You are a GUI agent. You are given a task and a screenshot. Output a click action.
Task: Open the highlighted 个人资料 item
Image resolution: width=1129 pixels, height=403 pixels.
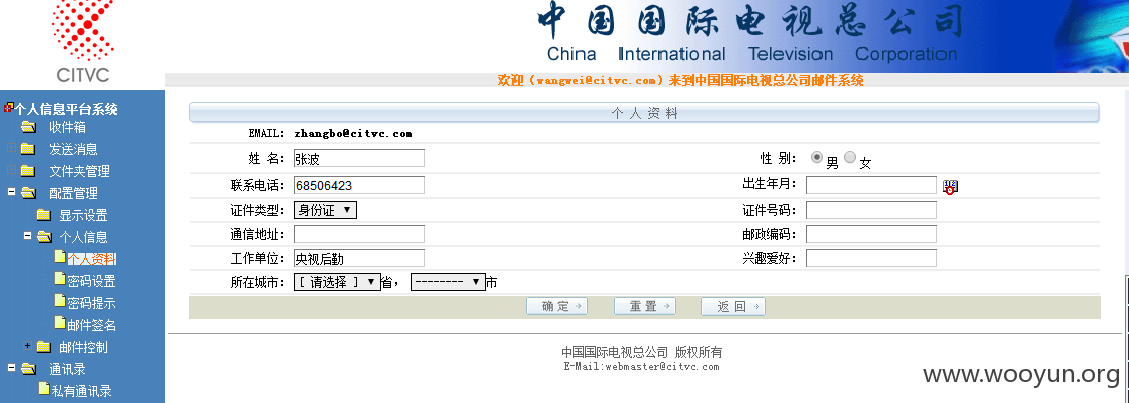(x=91, y=259)
